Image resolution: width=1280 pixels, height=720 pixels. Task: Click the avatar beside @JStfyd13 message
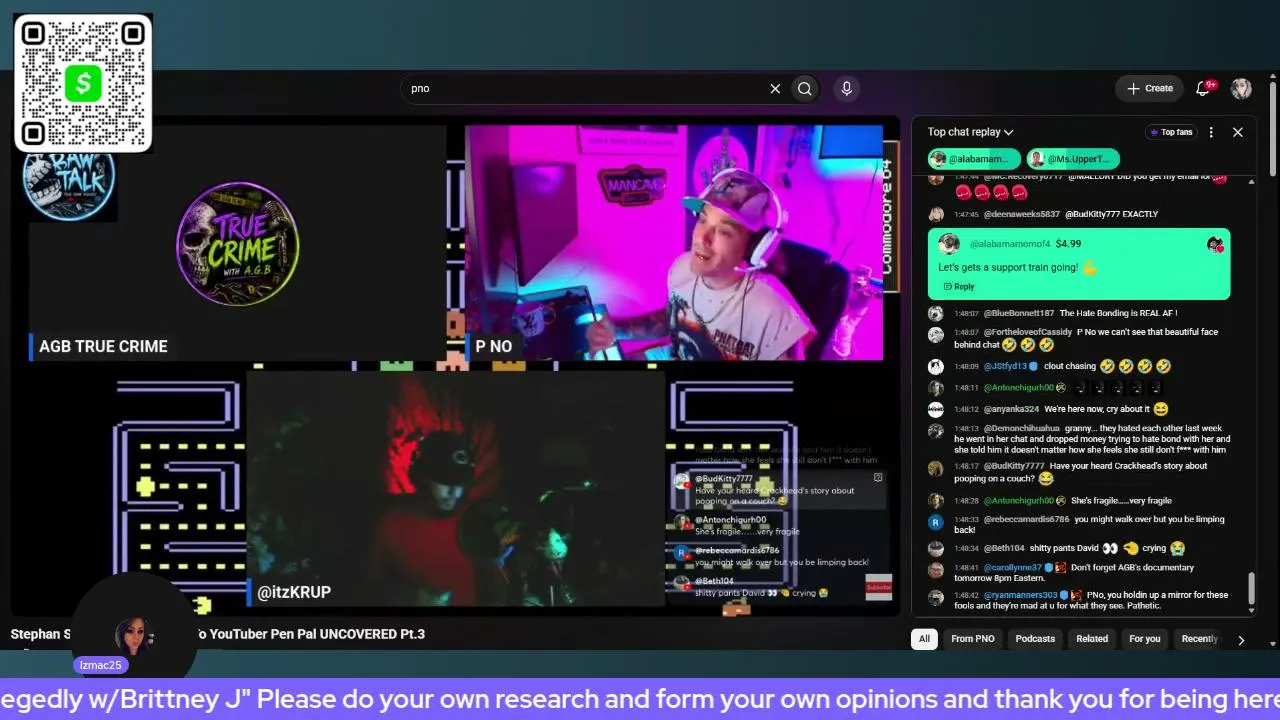(x=936, y=367)
